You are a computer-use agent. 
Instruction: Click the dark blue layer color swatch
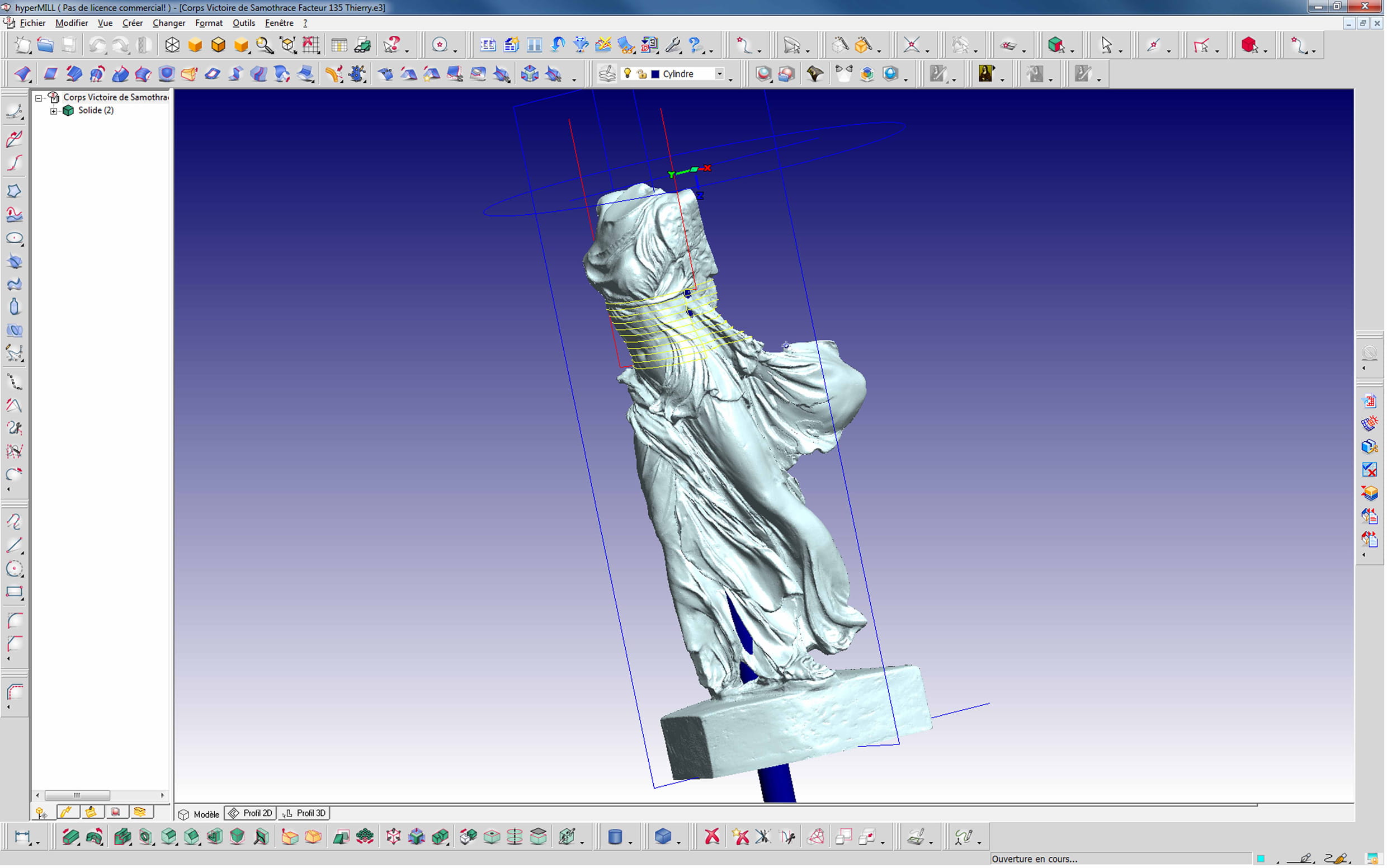[655, 74]
